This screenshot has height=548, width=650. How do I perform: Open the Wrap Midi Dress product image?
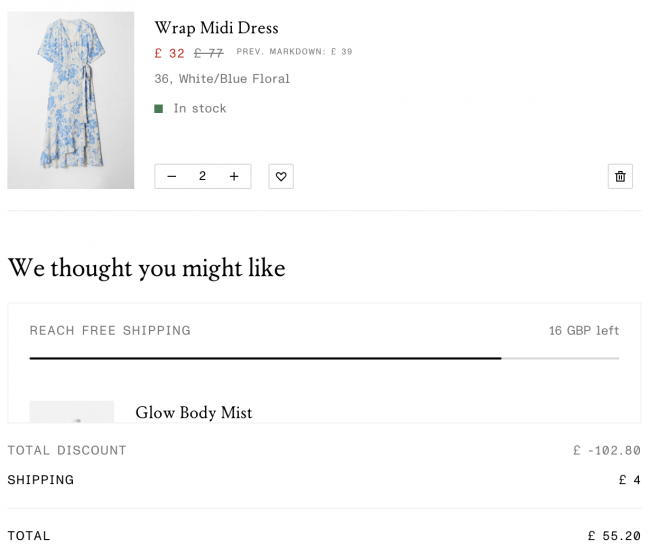[70, 100]
